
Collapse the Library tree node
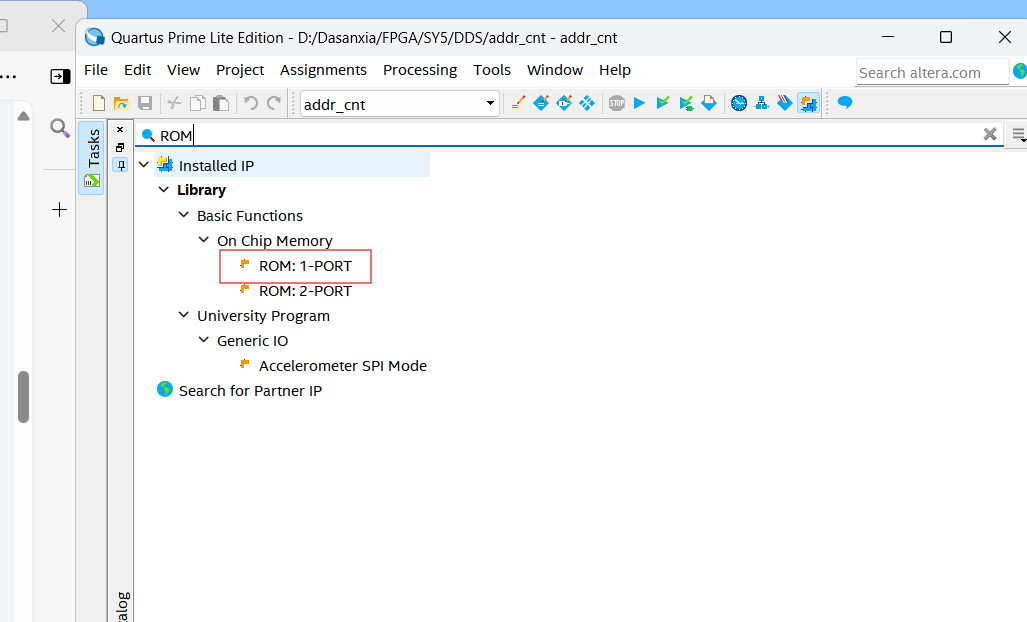164,189
